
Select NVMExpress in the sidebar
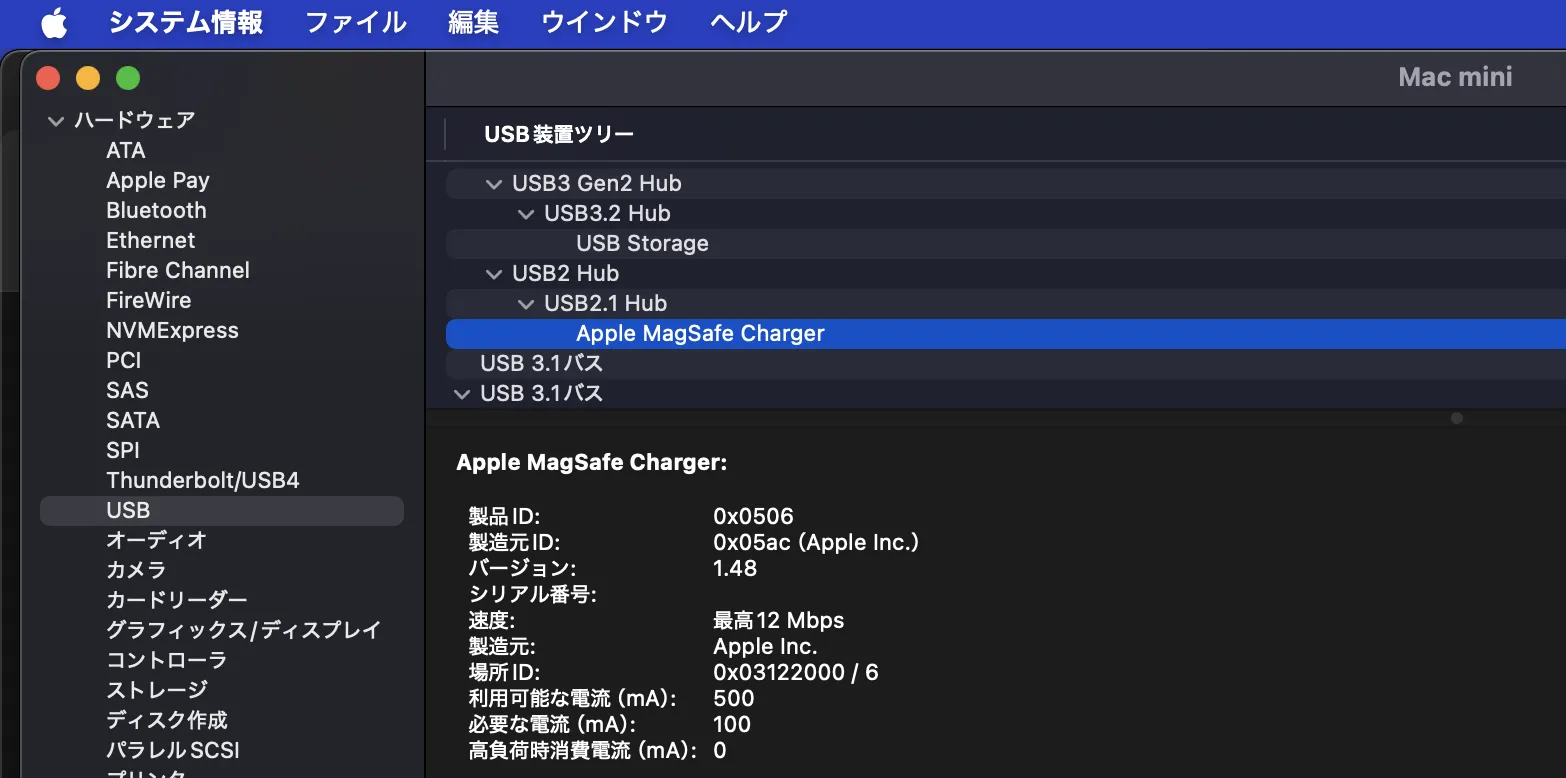tap(172, 330)
